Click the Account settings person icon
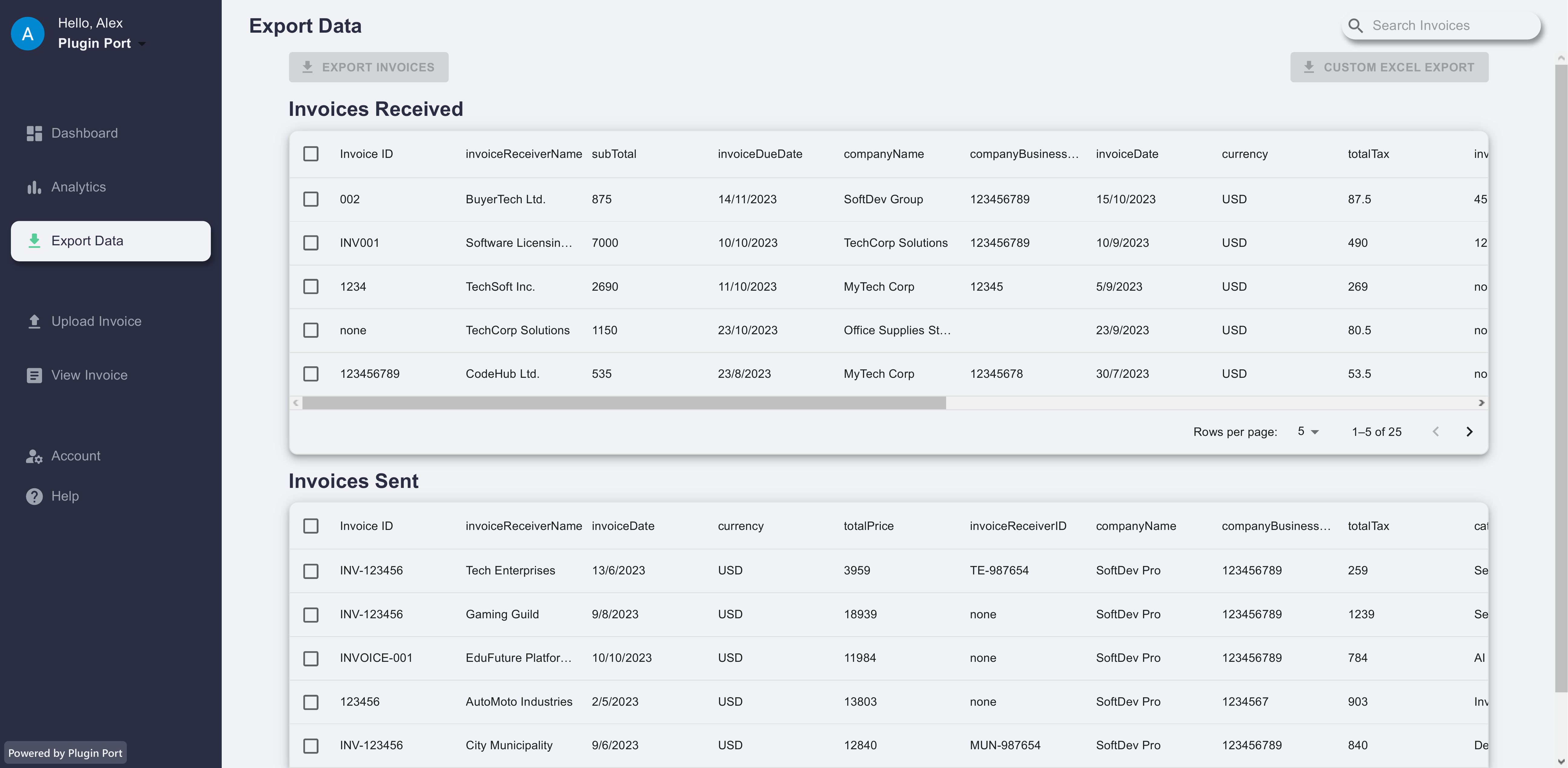This screenshot has height=768, width=1568. [34, 456]
